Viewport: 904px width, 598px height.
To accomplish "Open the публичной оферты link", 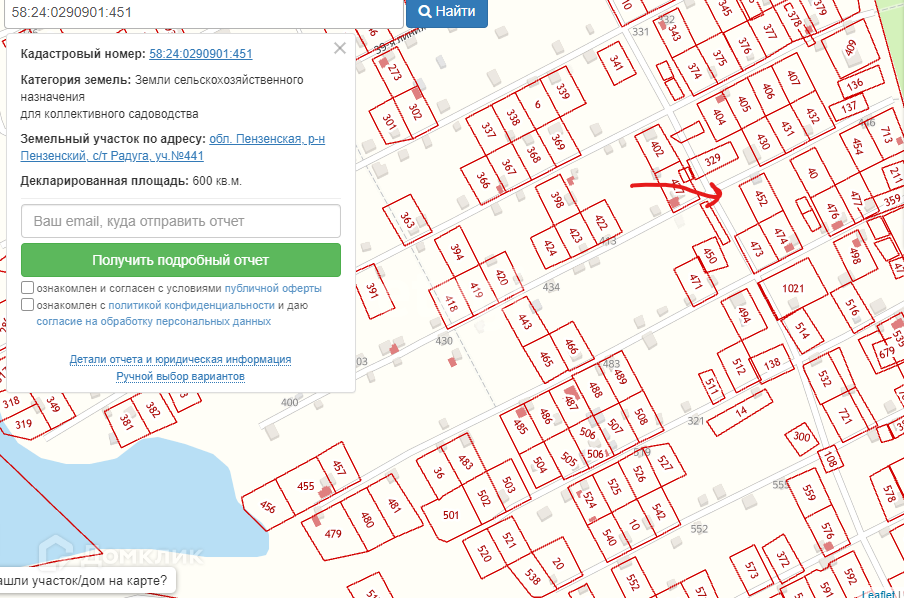I will point(273,288).
